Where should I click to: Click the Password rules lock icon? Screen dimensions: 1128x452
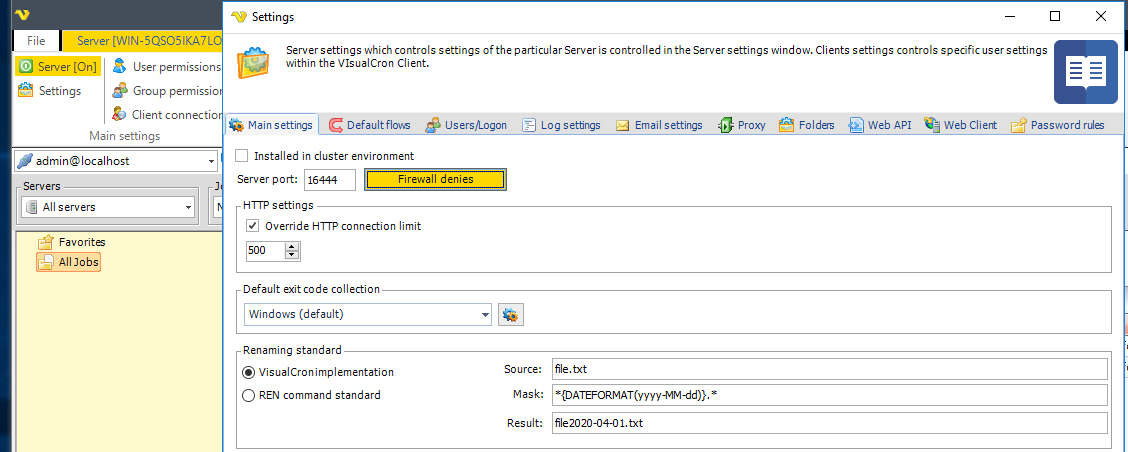1018,125
